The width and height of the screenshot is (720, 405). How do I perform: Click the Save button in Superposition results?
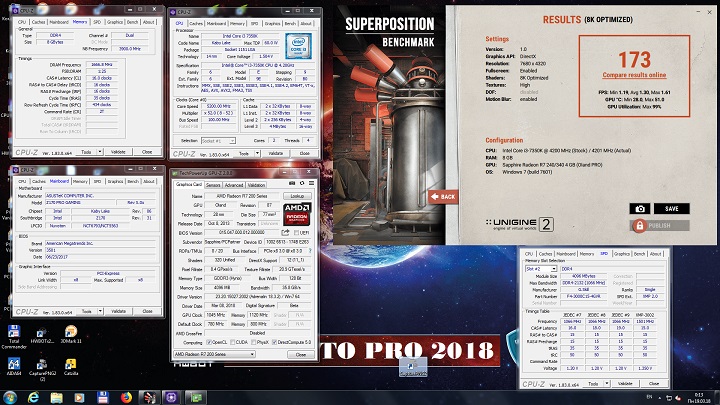[x=671, y=208]
